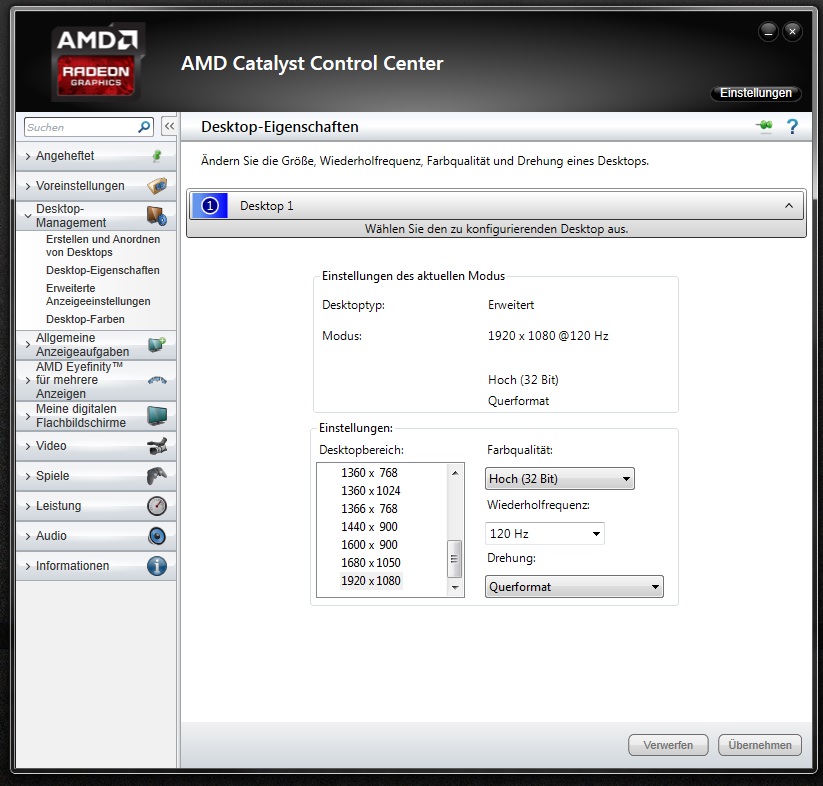Click the blue Desktop 1 number badge

tap(209, 206)
